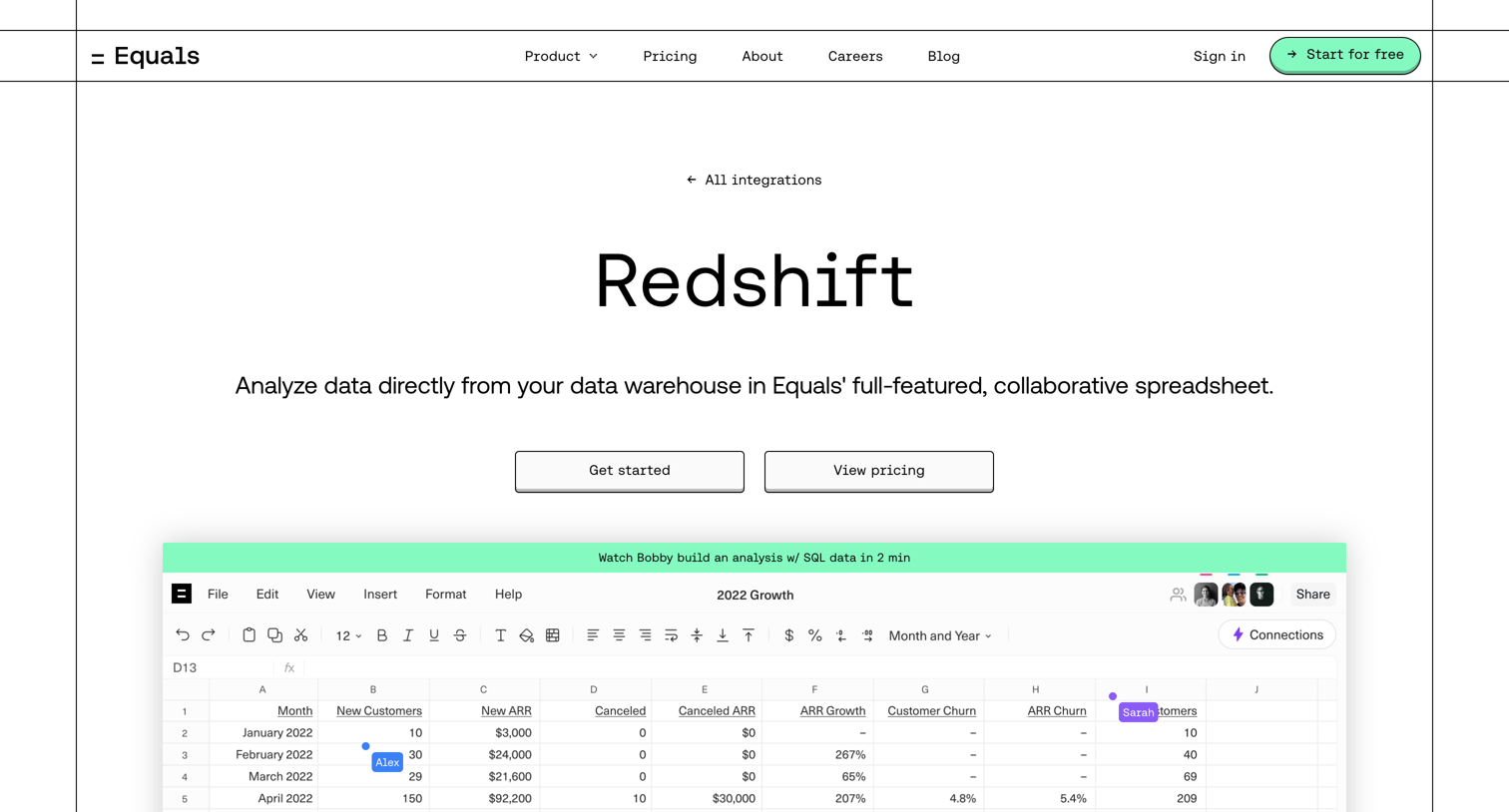Image resolution: width=1509 pixels, height=812 pixels.
Task: Click the Equals site logo
Action: coord(146,56)
